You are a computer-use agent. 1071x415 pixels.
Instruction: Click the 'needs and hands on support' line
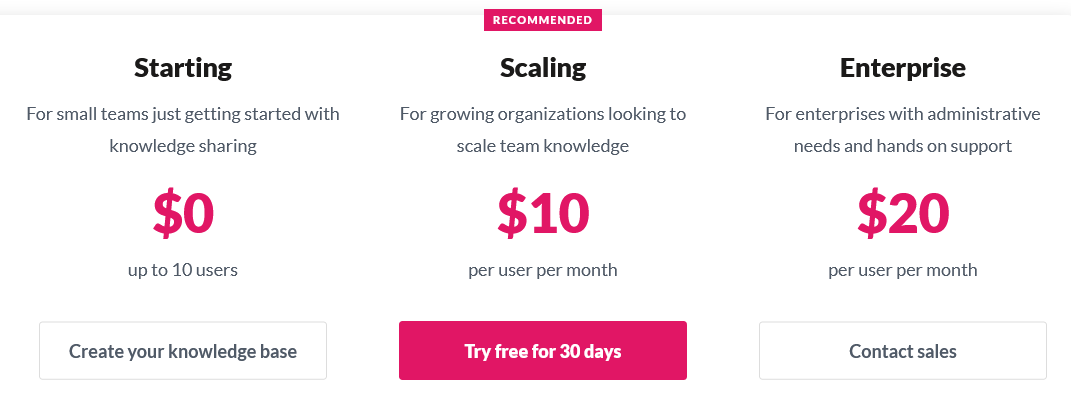click(903, 146)
